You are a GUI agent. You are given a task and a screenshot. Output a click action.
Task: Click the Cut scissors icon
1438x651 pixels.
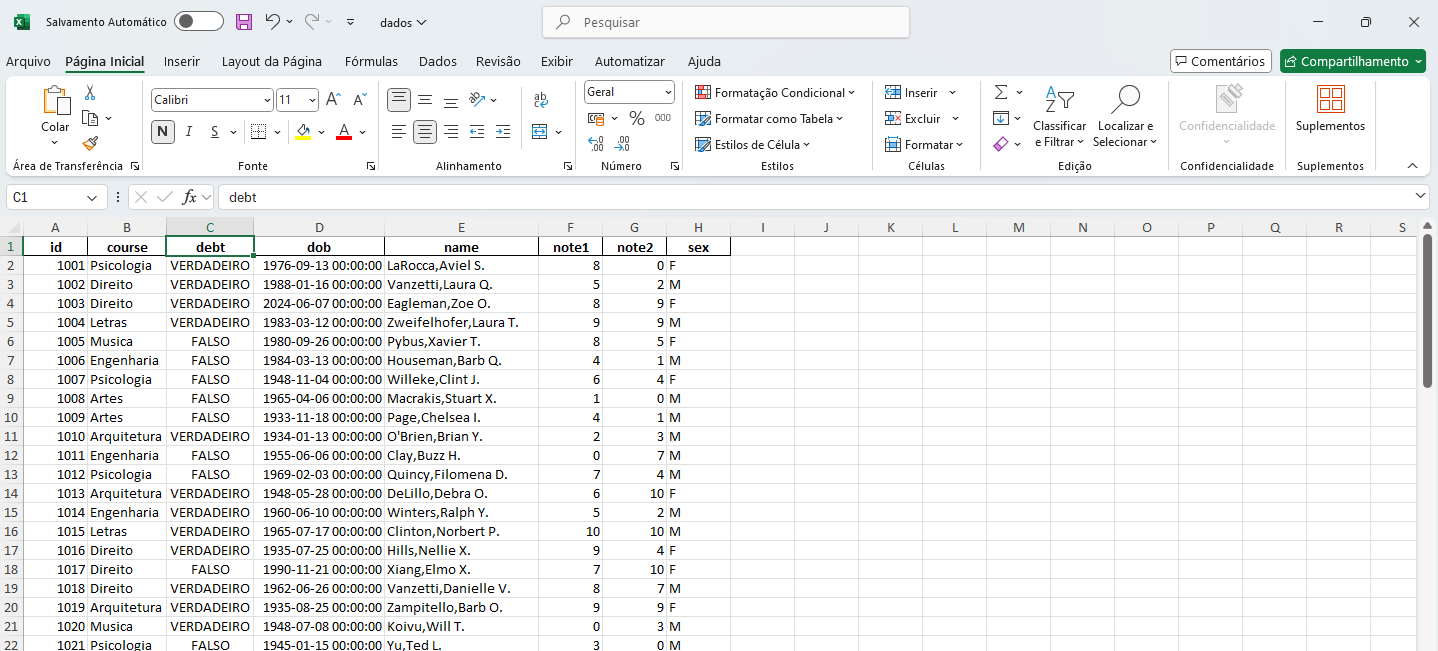tap(90, 93)
